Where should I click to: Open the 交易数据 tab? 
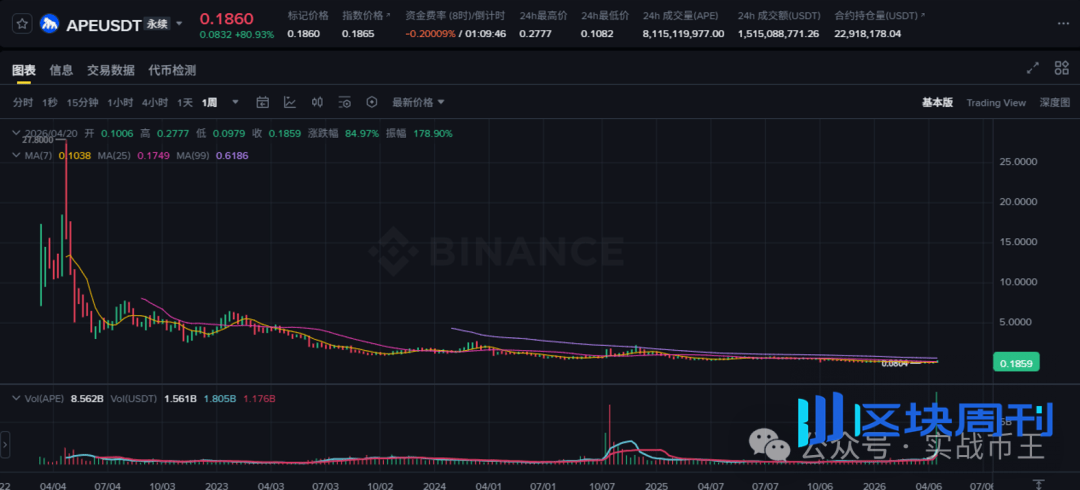110,70
